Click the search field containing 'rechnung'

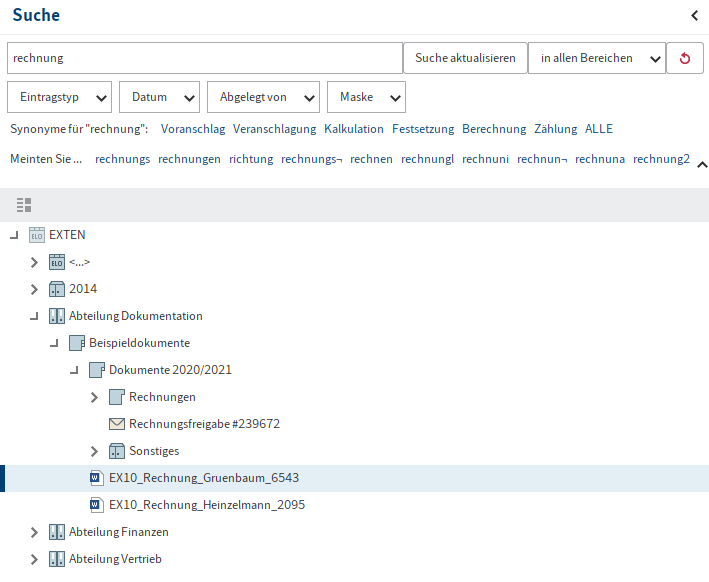(205, 58)
